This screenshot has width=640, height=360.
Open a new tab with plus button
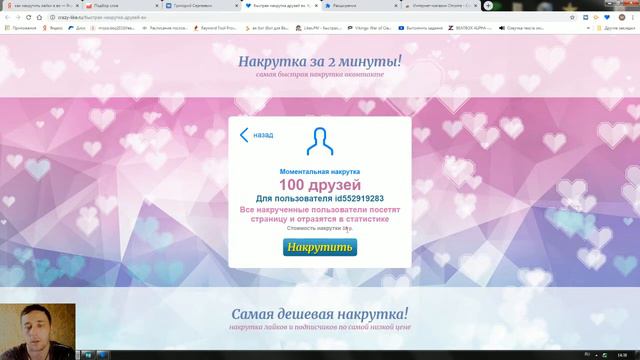488,6
